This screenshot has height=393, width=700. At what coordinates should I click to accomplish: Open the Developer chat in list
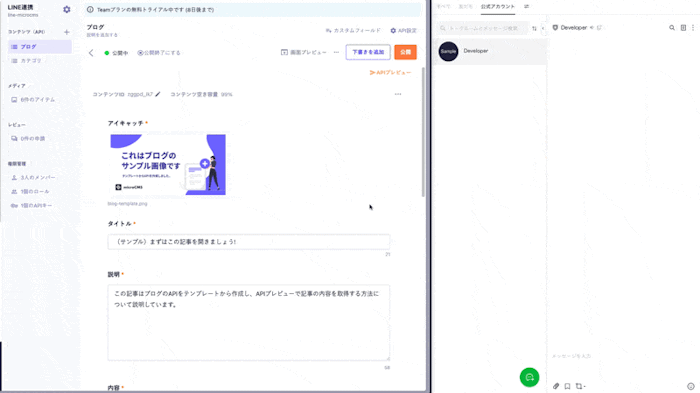pos(490,51)
